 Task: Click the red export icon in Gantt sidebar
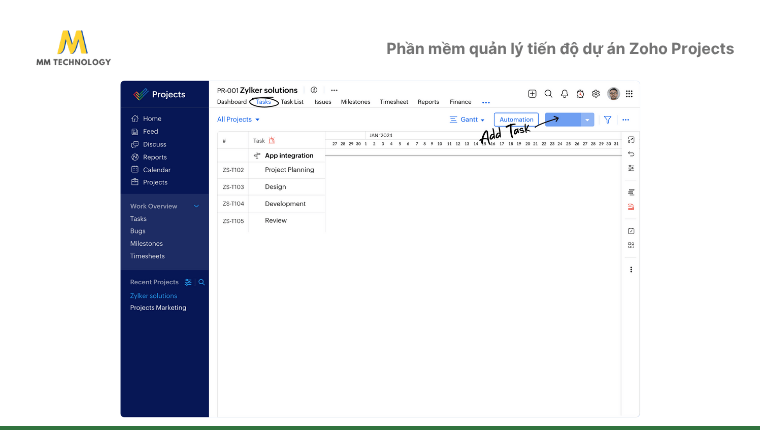(x=631, y=207)
